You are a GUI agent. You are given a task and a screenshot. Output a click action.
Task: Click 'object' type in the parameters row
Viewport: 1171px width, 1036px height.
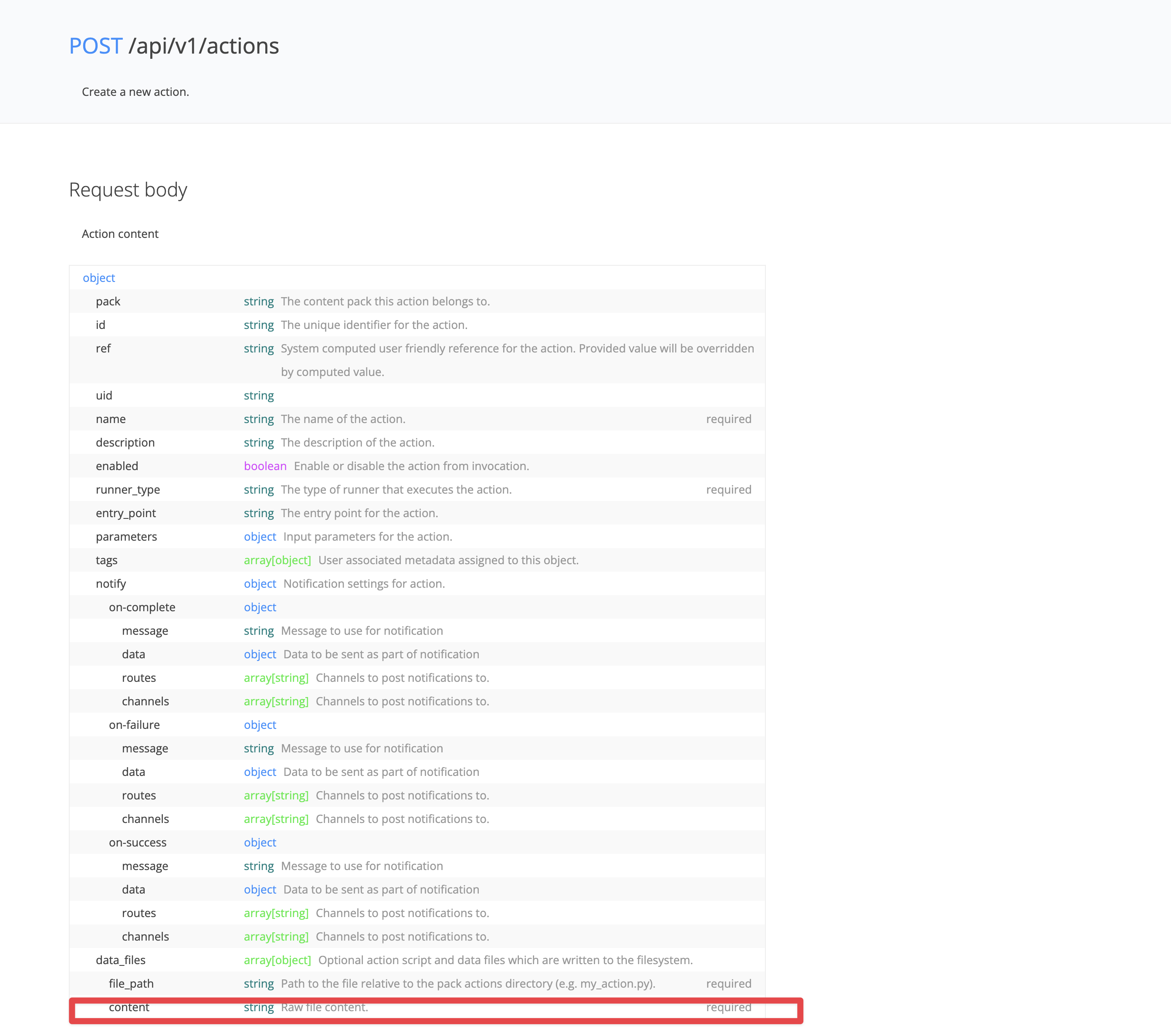260,536
